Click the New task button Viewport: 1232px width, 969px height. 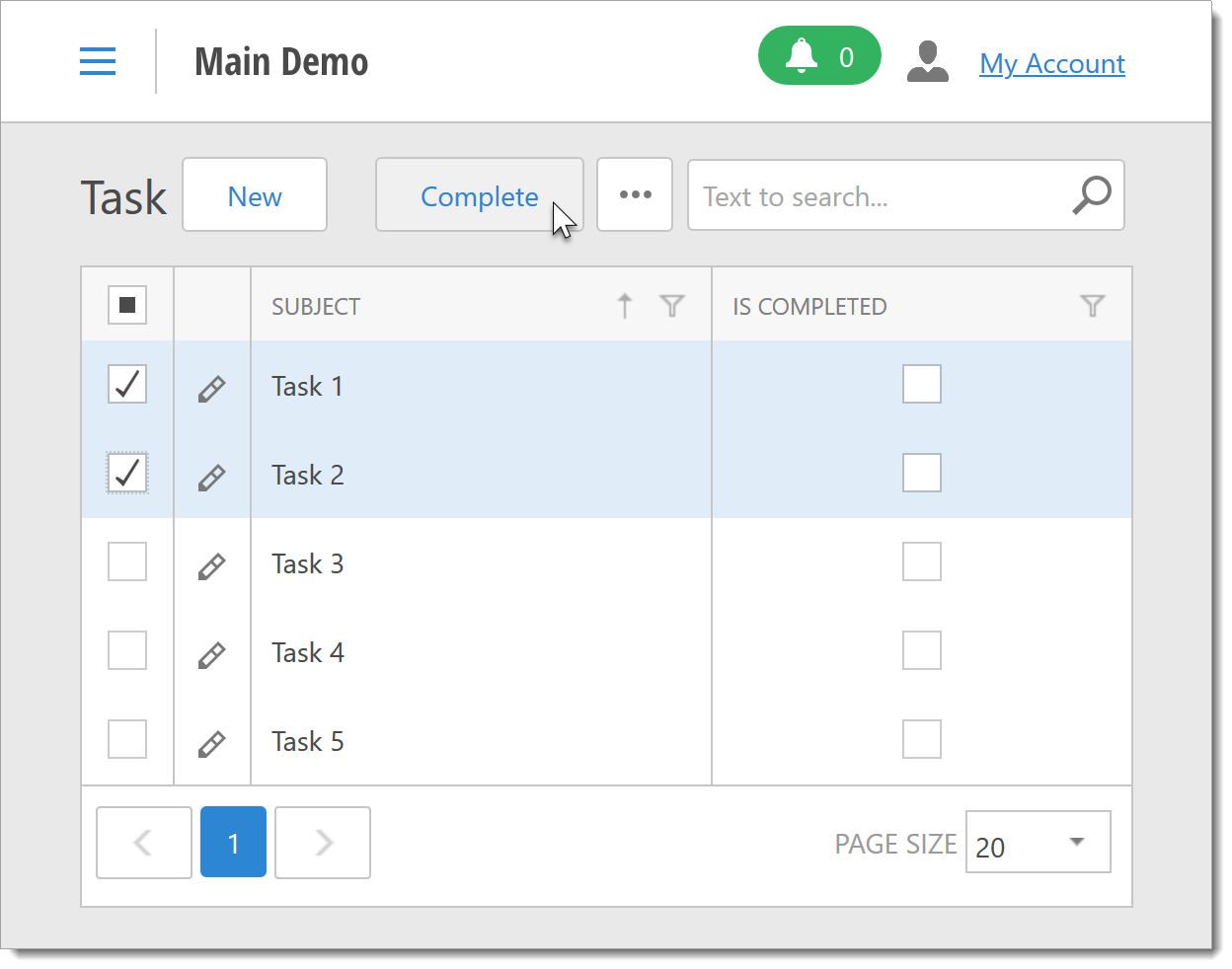click(x=255, y=195)
